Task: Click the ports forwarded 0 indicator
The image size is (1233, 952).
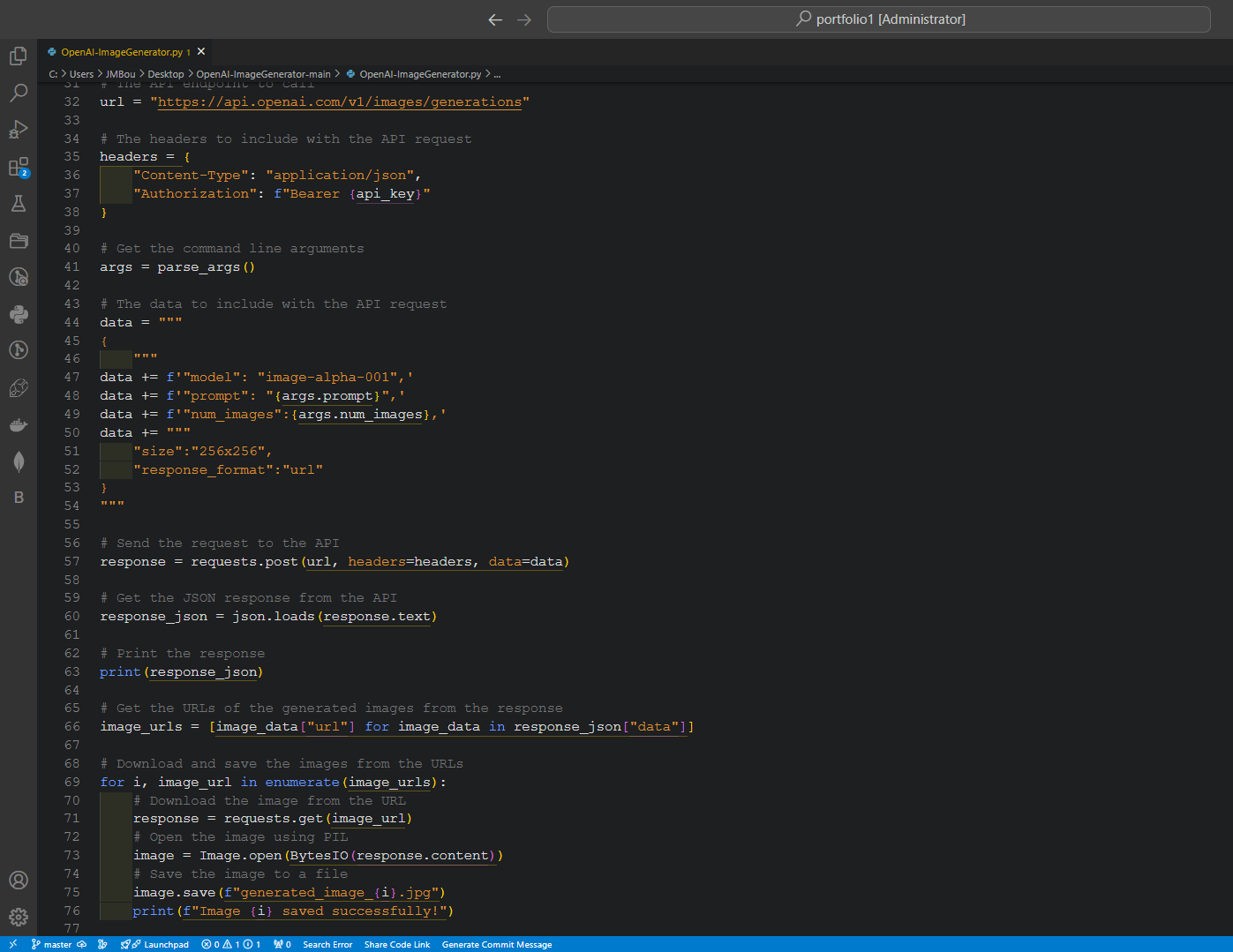Action: pyautogui.click(x=282, y=944)
